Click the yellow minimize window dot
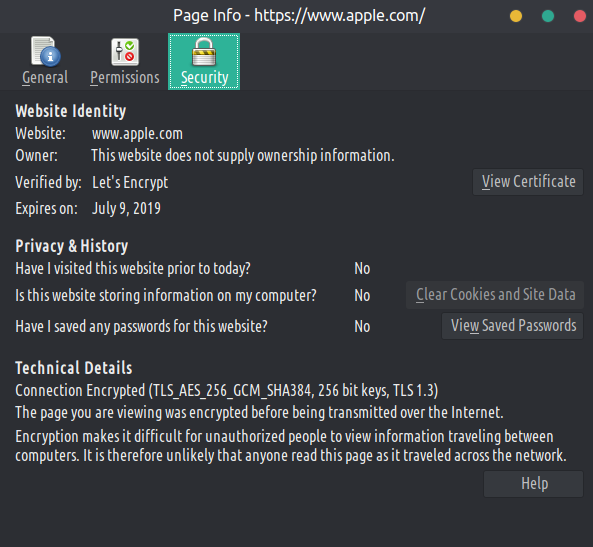Screen dimensions: 593x547 (x=516, y=16)
